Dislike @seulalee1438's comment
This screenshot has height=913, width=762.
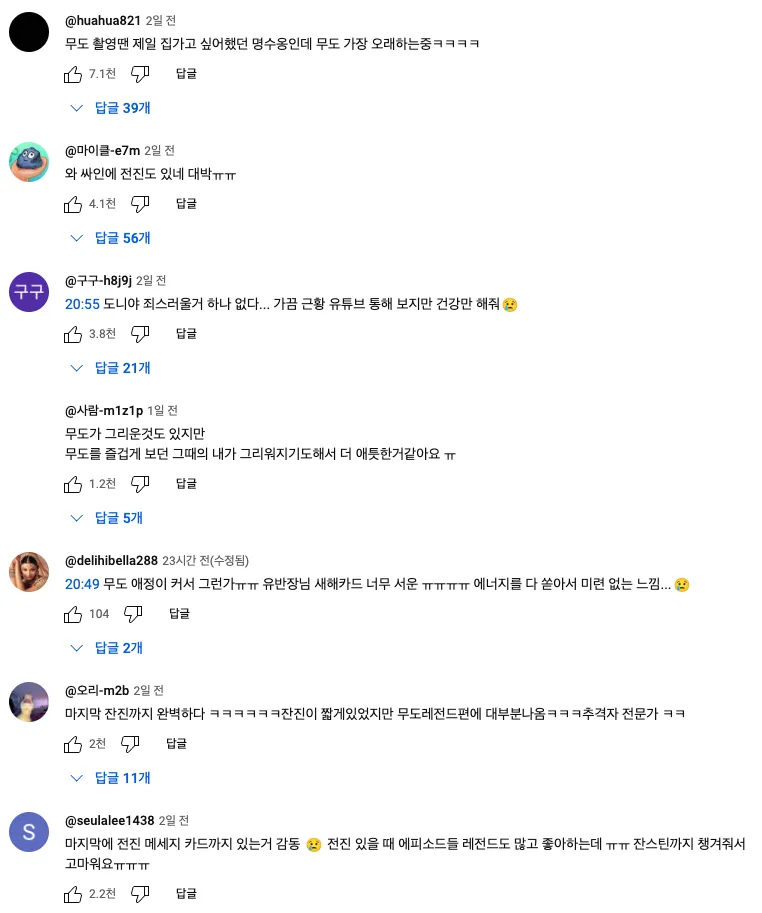point(140,893)
